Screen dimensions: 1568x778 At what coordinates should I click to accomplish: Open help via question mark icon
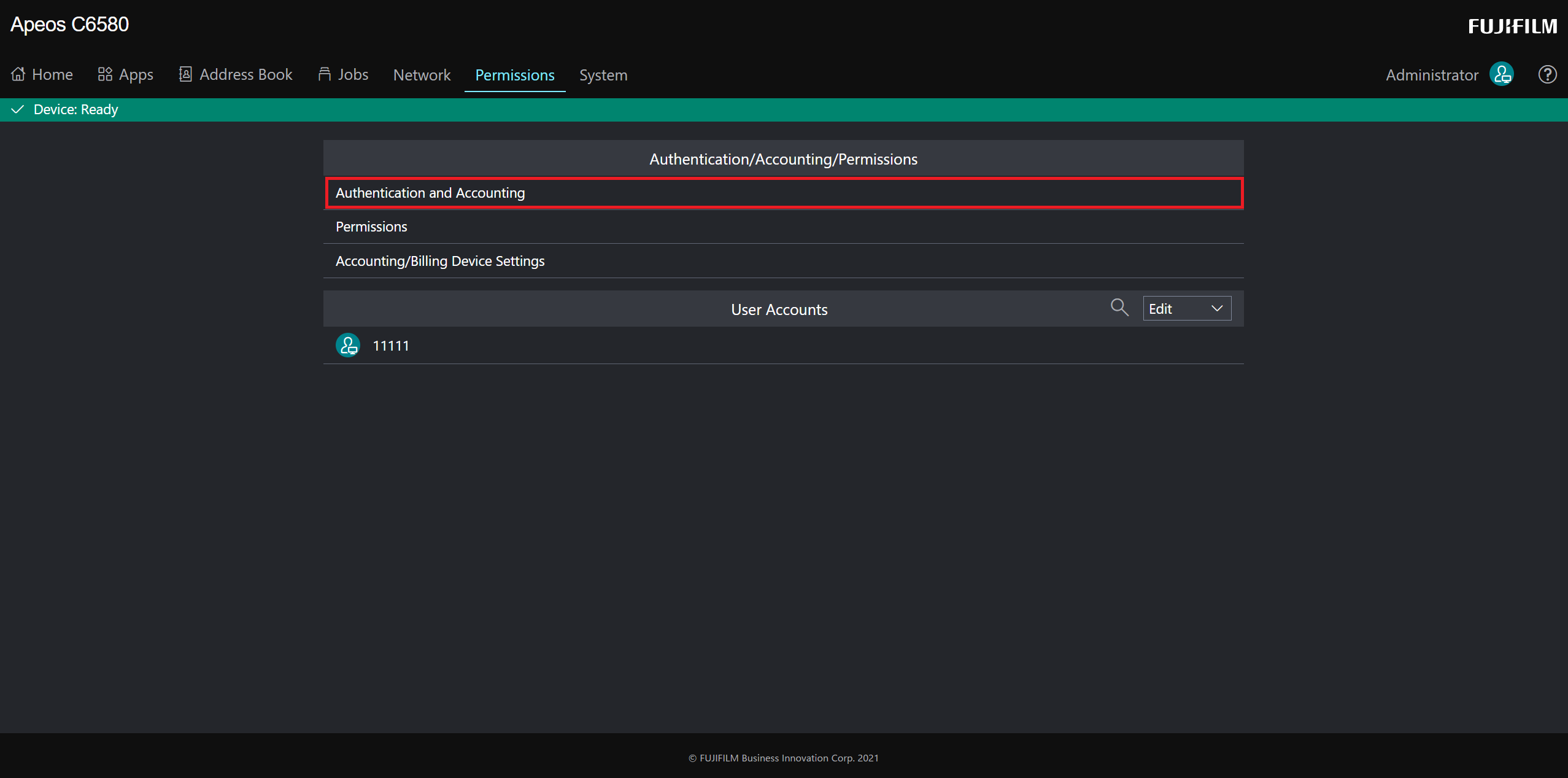point(1547,74)
